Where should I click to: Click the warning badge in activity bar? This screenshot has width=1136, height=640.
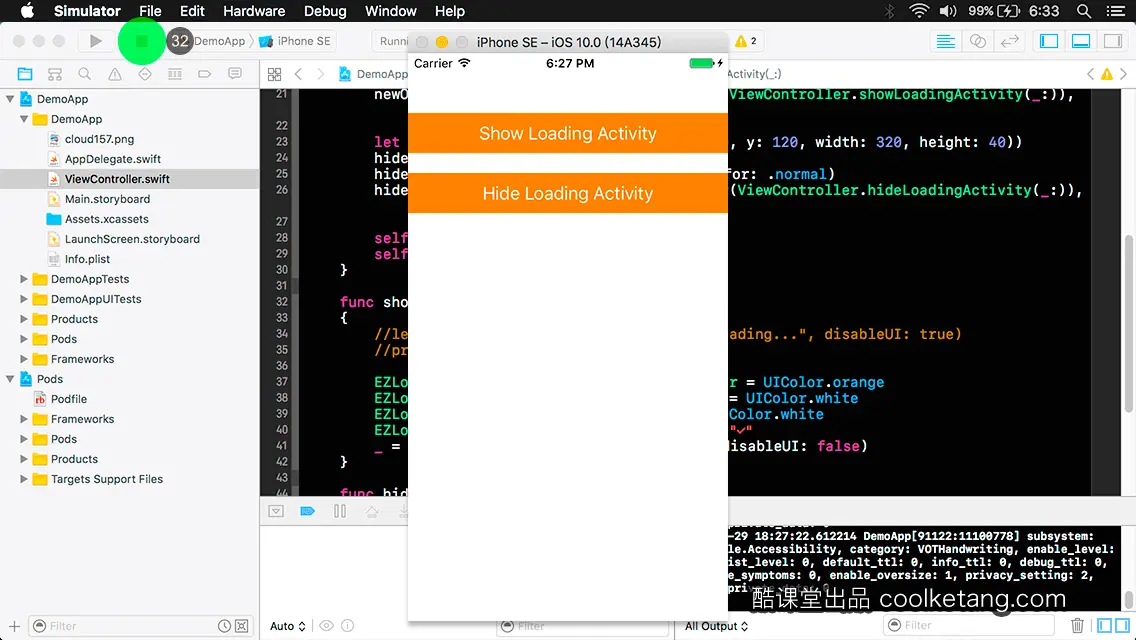pos(746,41)
